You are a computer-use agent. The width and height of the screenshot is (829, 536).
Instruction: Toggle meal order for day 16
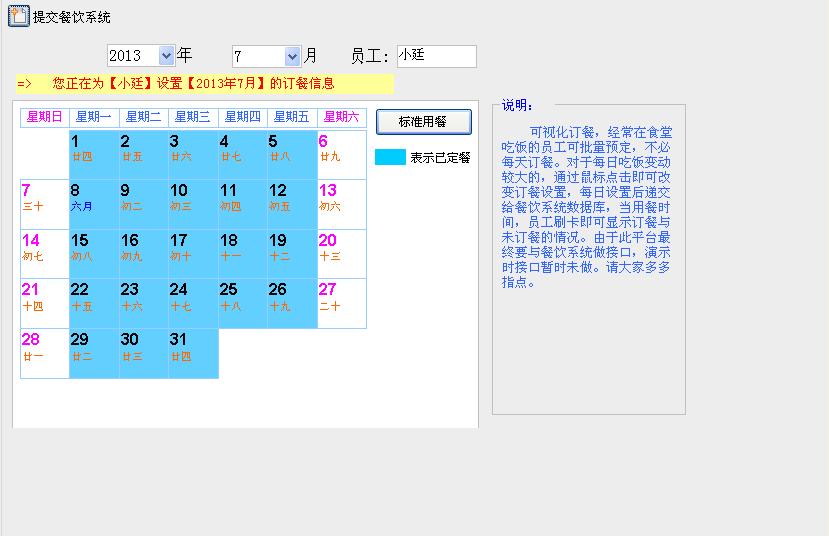[x=144, y=254]
